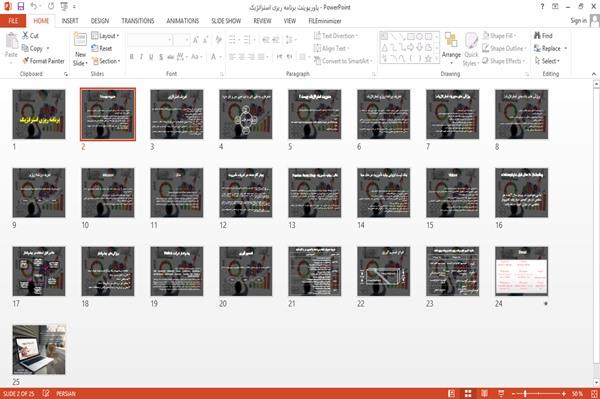Click Slide Sorter view icon in status bar
600x399 pixels.
pos(468,394)
